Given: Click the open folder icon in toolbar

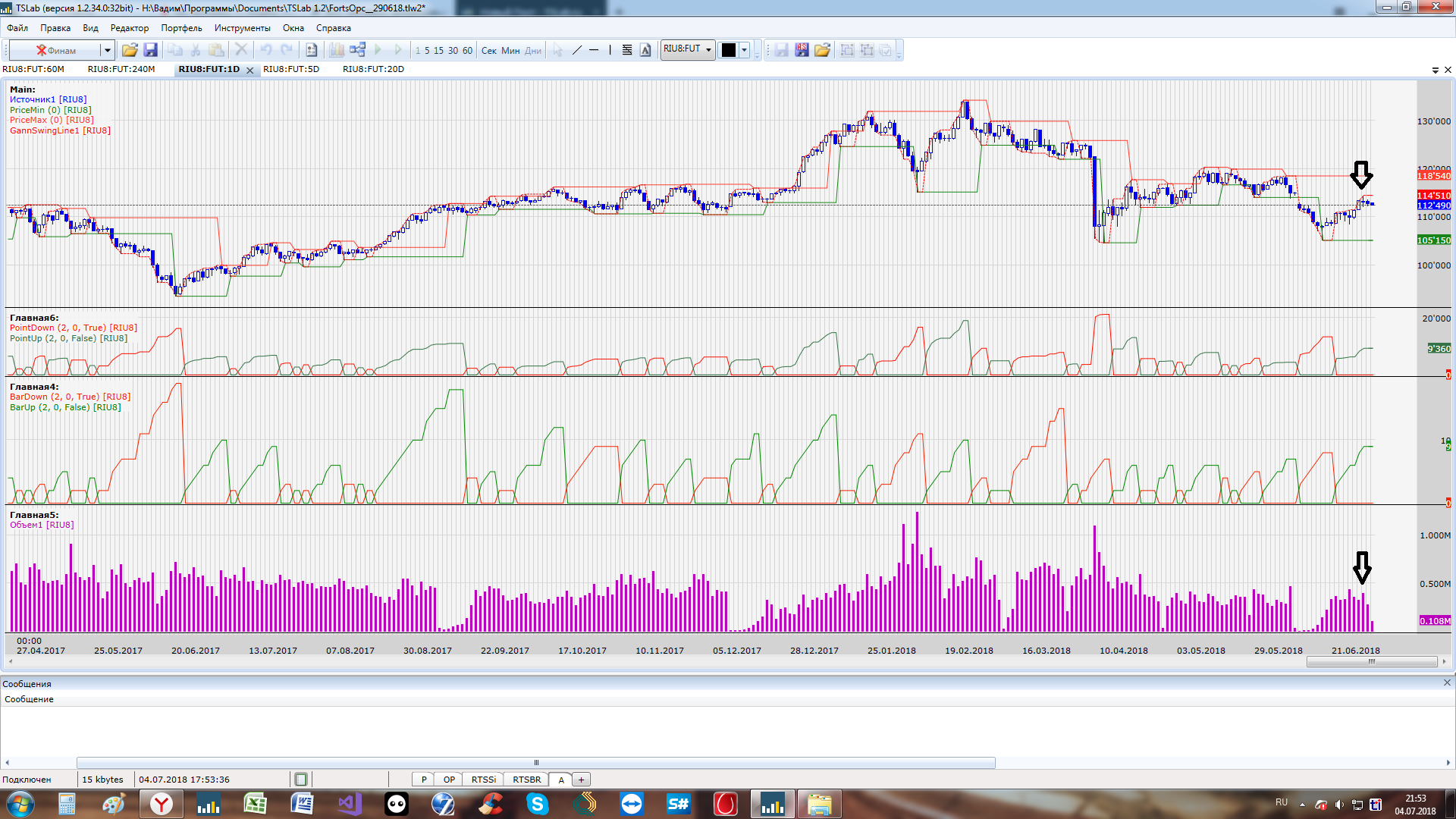Looking at the screenshot, I should (x=130, y=50).
